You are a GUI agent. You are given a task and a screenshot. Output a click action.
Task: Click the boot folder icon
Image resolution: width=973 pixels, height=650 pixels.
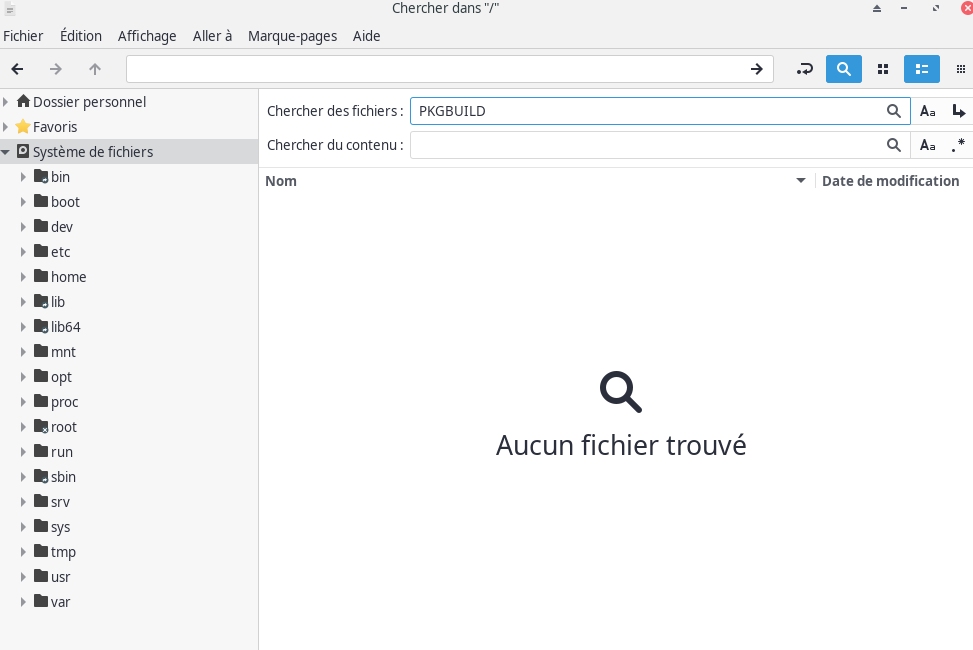(41, 201)
